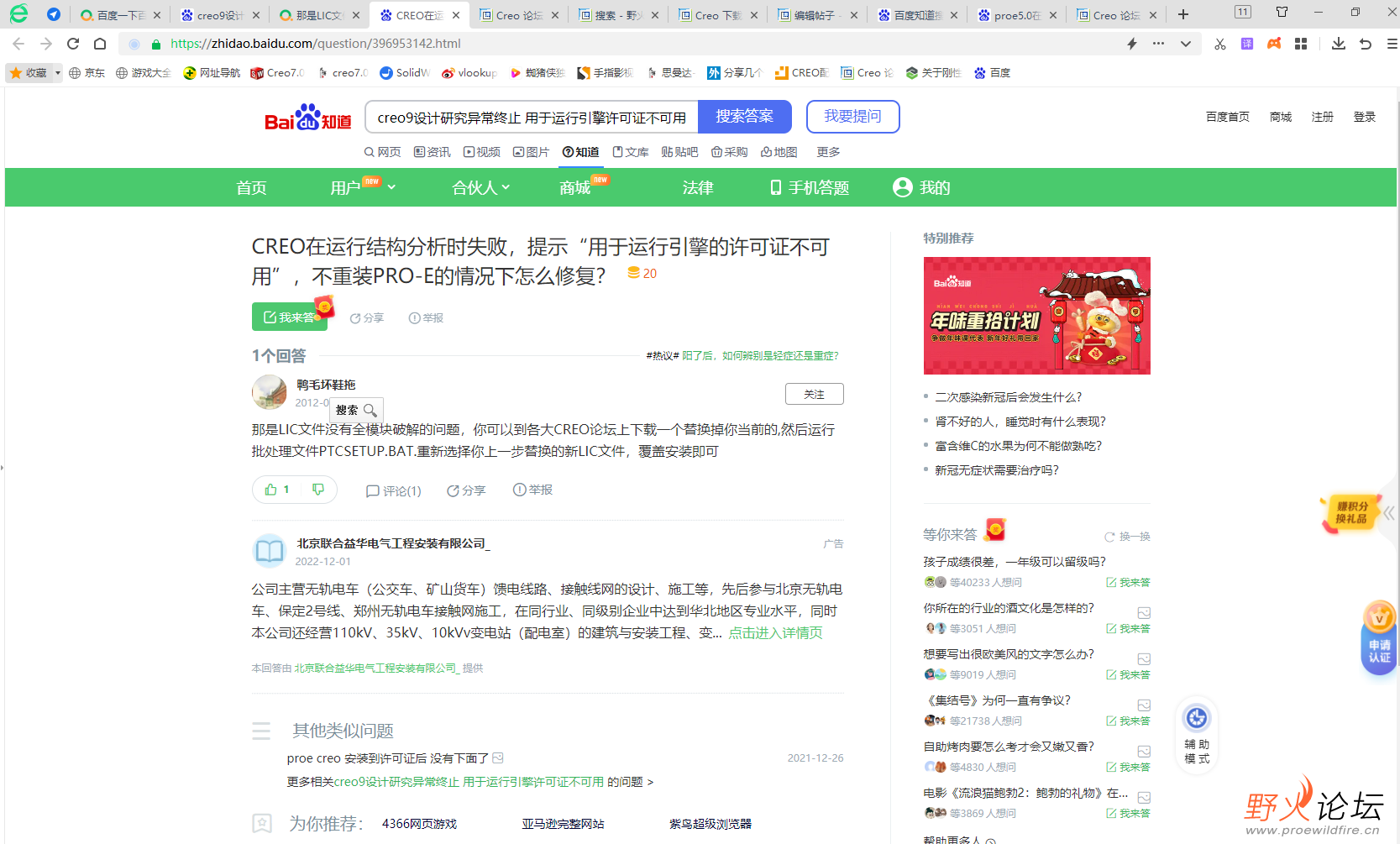This screenshot has width=1400, height=844.
Task: Click the 收藏 favorites star button
Action: (x=29, y=73)
